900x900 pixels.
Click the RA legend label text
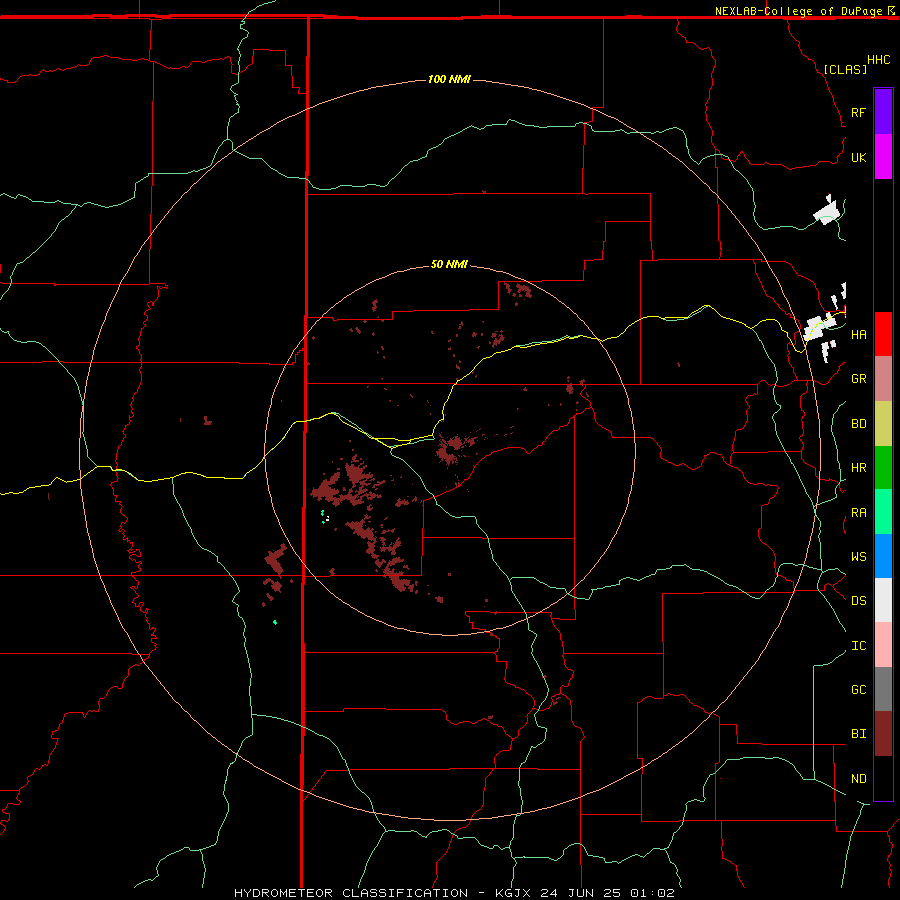click(x=858, y=513)
